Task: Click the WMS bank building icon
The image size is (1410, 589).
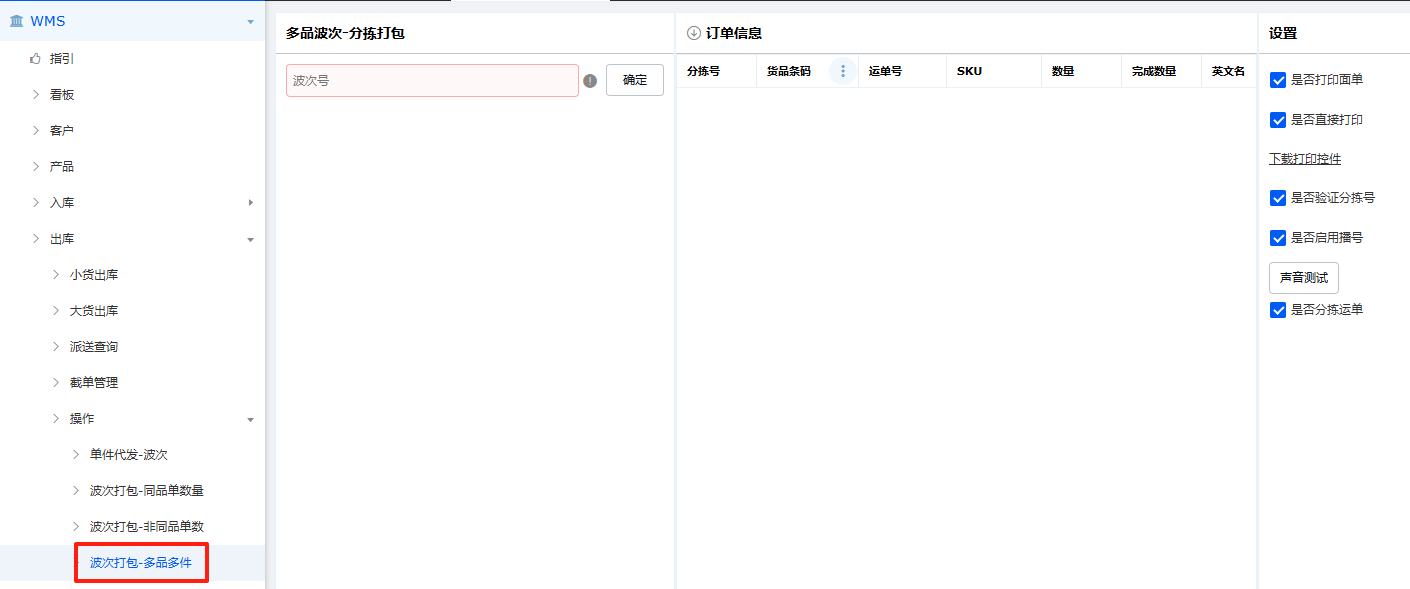Action: (x=16, y=21)
